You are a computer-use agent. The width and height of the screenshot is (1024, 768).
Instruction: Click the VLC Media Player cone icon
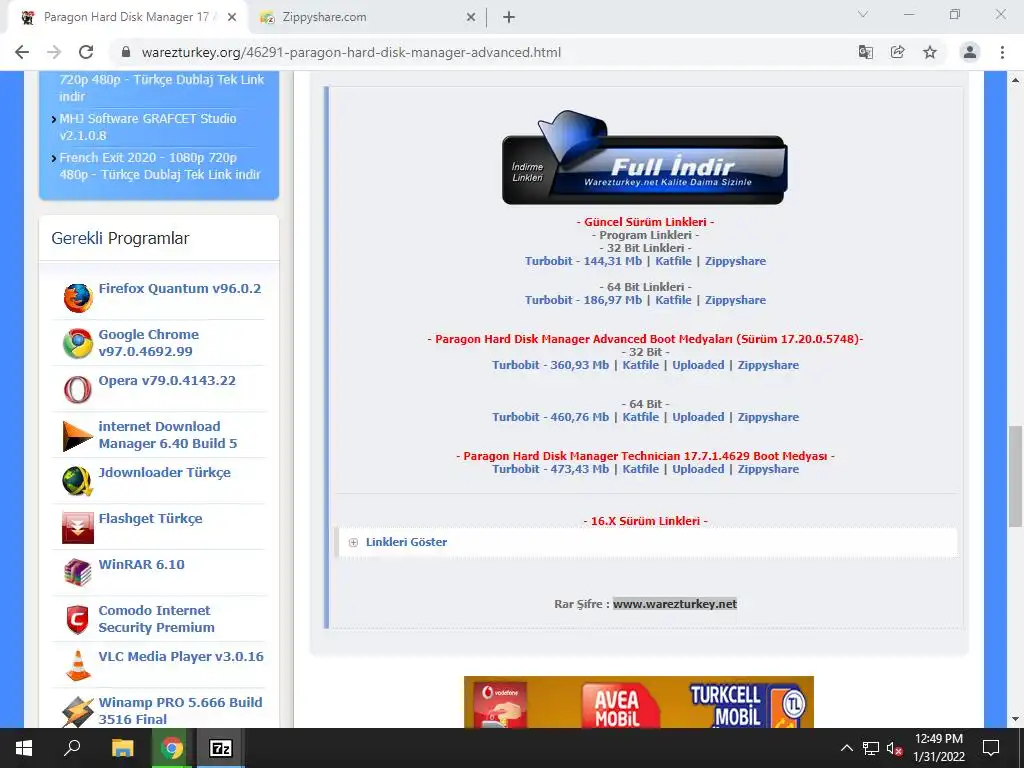pyautogui.click(x=78, y=665)
